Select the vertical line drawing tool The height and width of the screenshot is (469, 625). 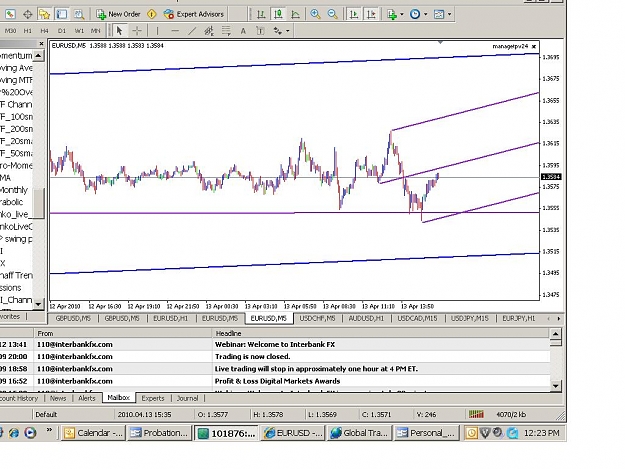[157, 31]
